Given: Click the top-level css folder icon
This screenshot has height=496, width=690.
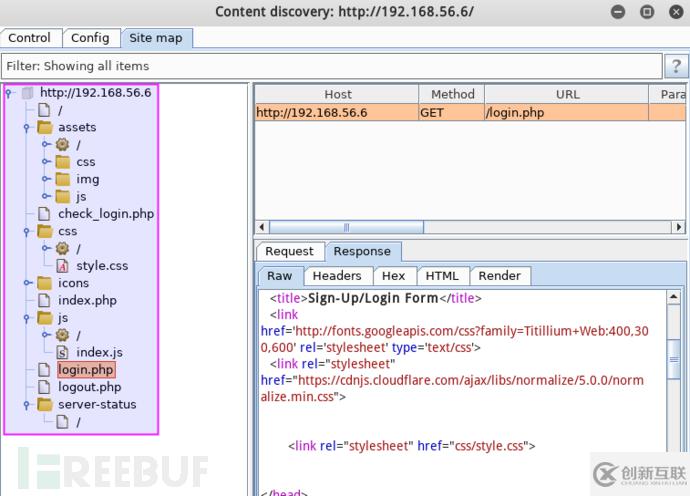Looking at the screenshot, I should [45, 231].
